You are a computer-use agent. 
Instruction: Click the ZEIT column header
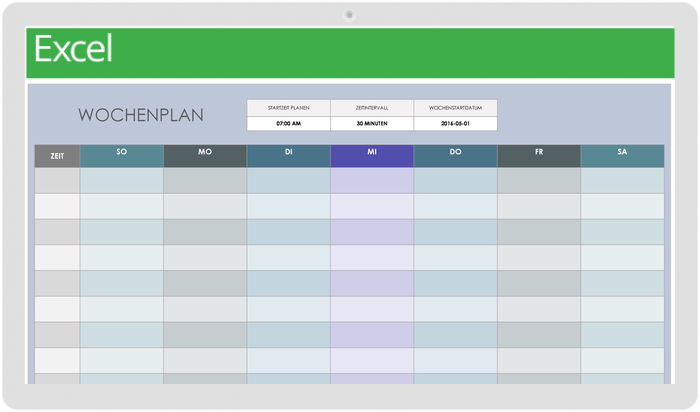coord(57,156)
